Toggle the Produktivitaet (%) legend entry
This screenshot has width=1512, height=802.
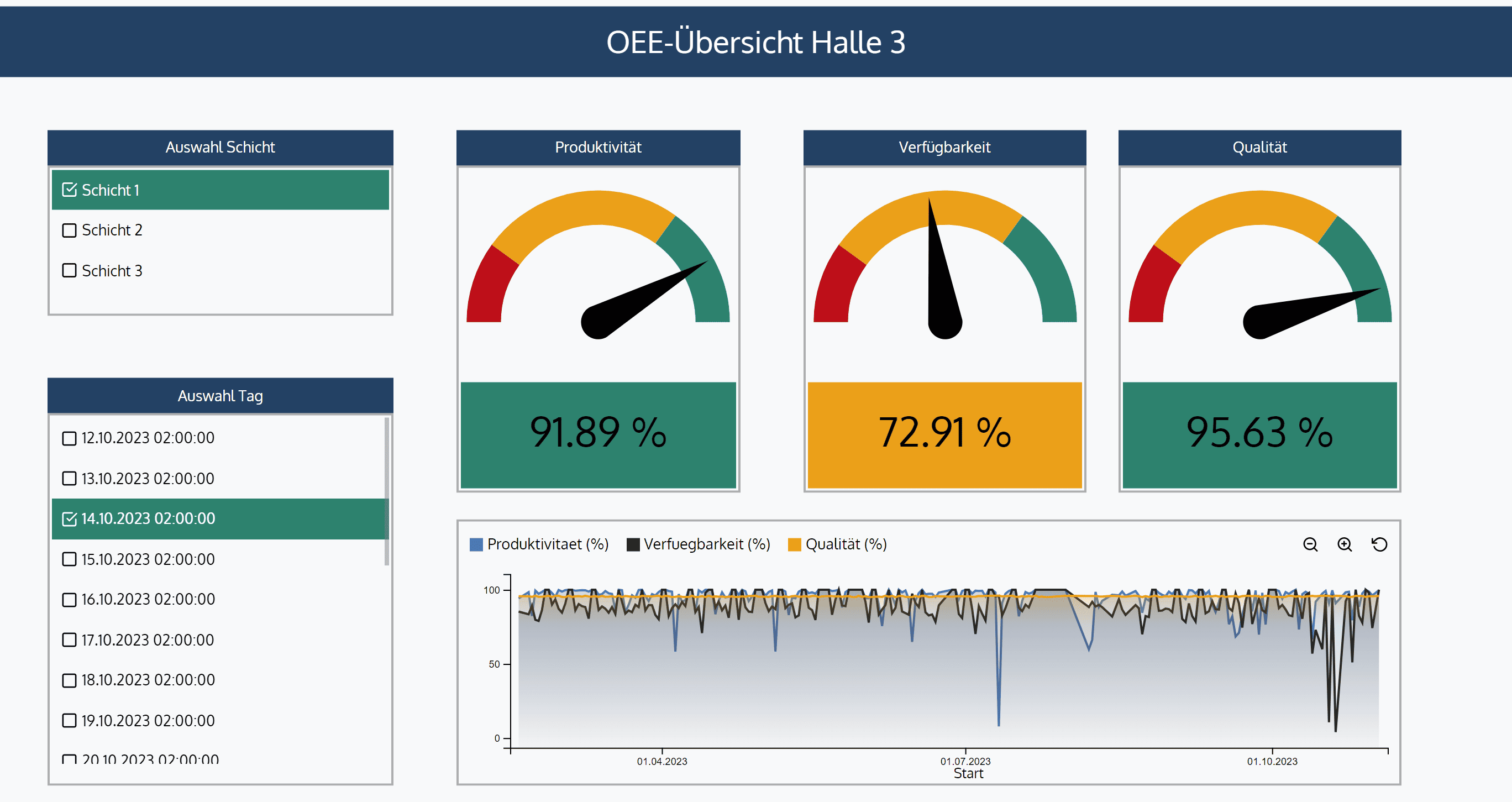coord(548,544)
